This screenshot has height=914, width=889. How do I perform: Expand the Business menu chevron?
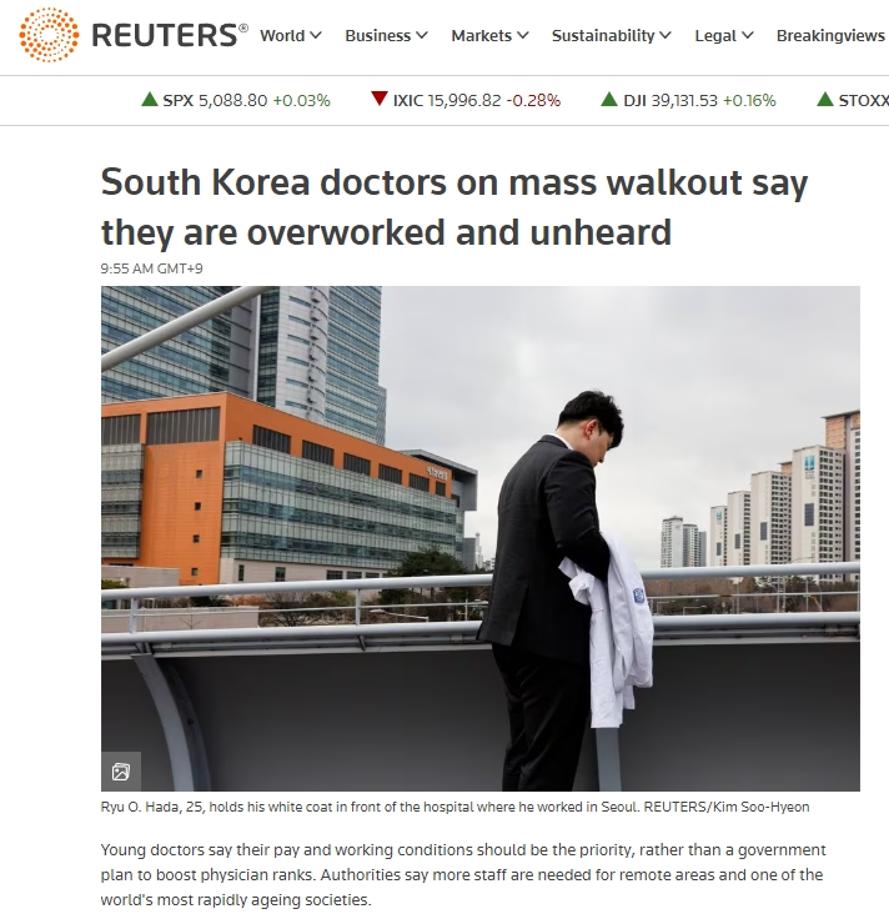tap(421, 35)
